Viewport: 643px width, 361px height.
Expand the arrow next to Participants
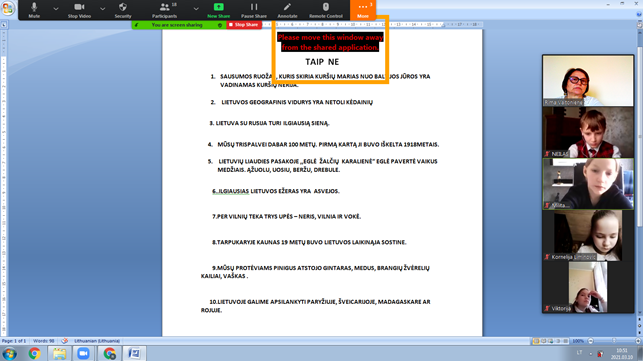pos(196,8)
